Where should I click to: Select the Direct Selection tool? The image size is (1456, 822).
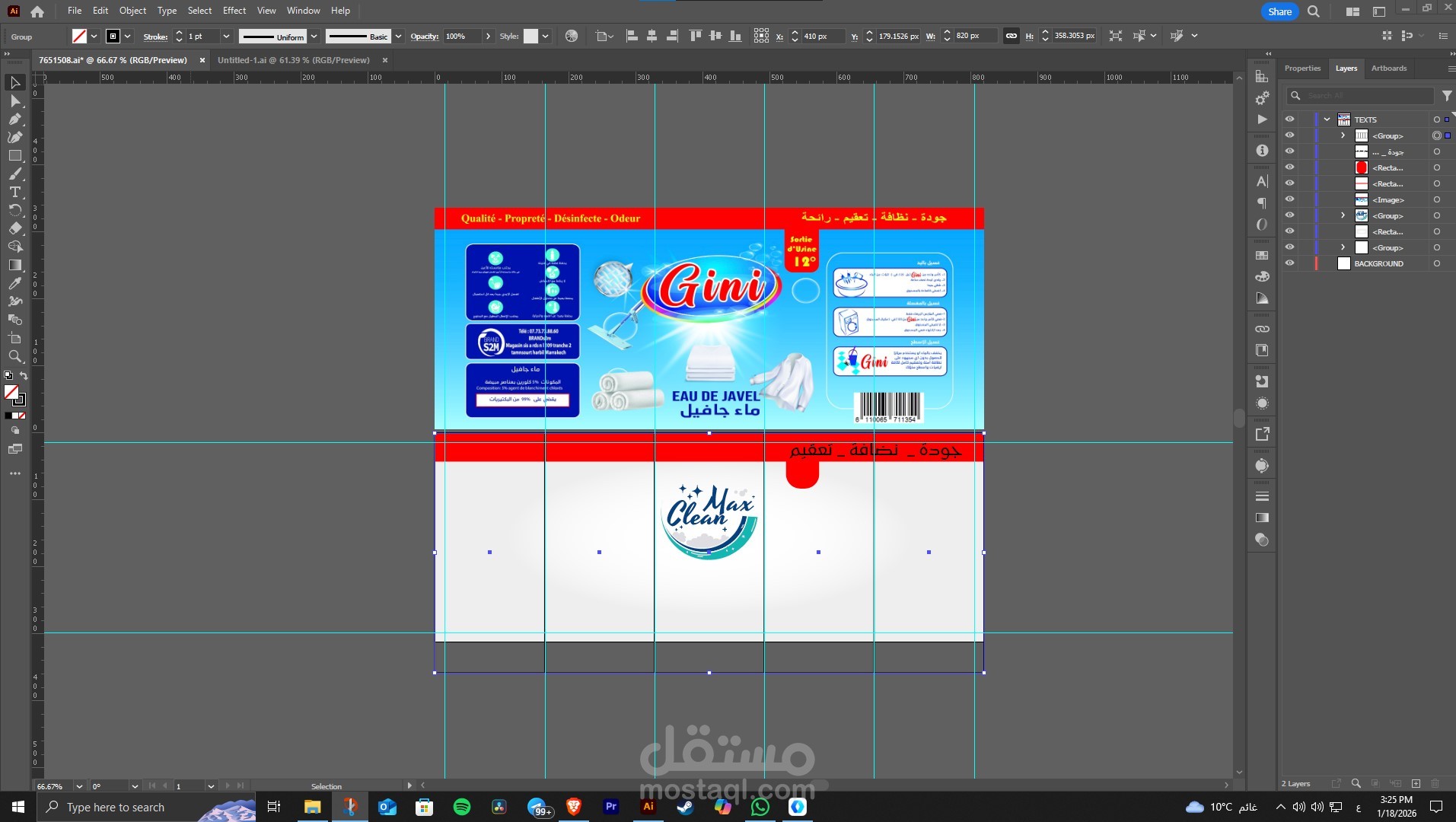[14, 100]
